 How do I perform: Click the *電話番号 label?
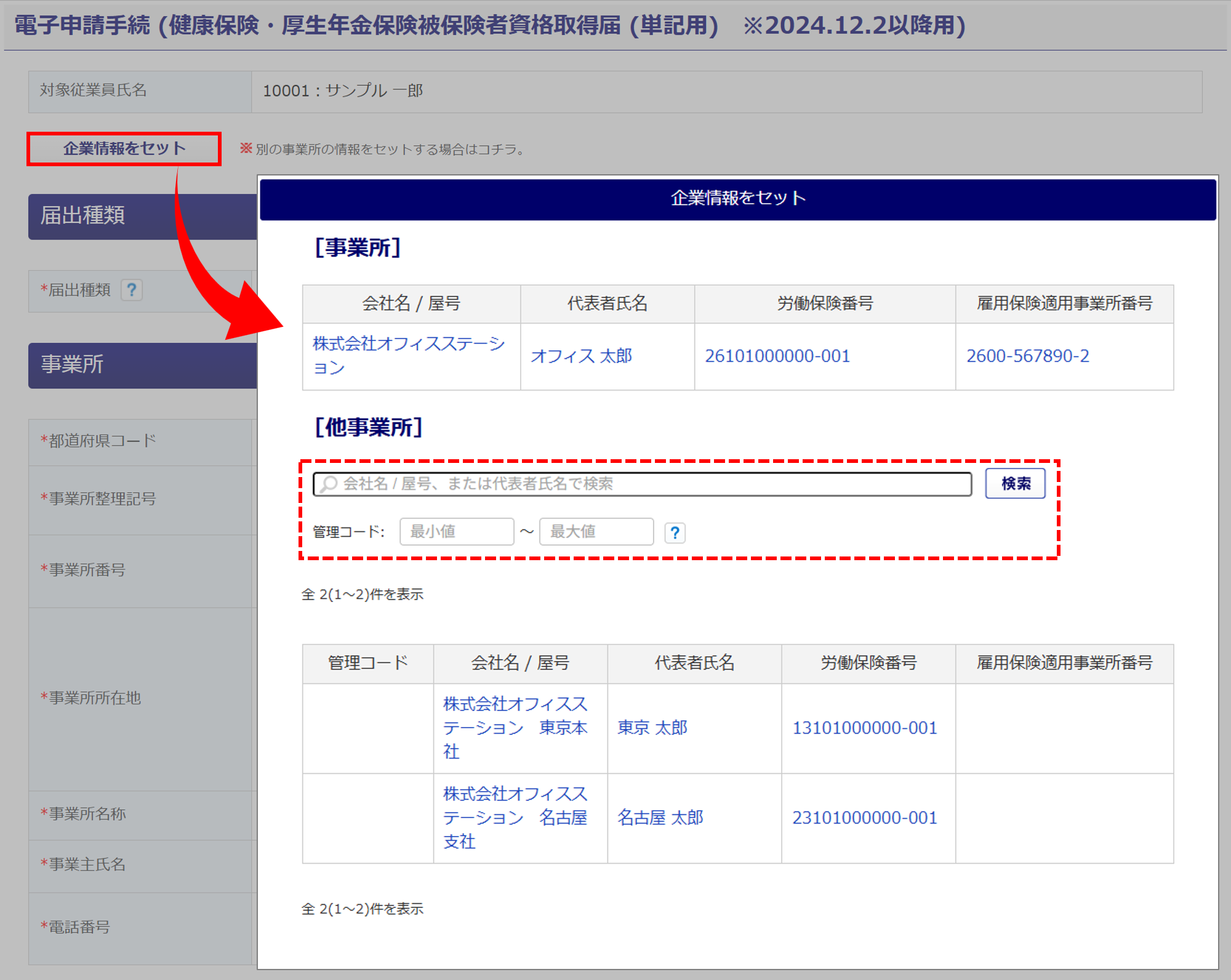pyautogui.click(x=75, y=927)
